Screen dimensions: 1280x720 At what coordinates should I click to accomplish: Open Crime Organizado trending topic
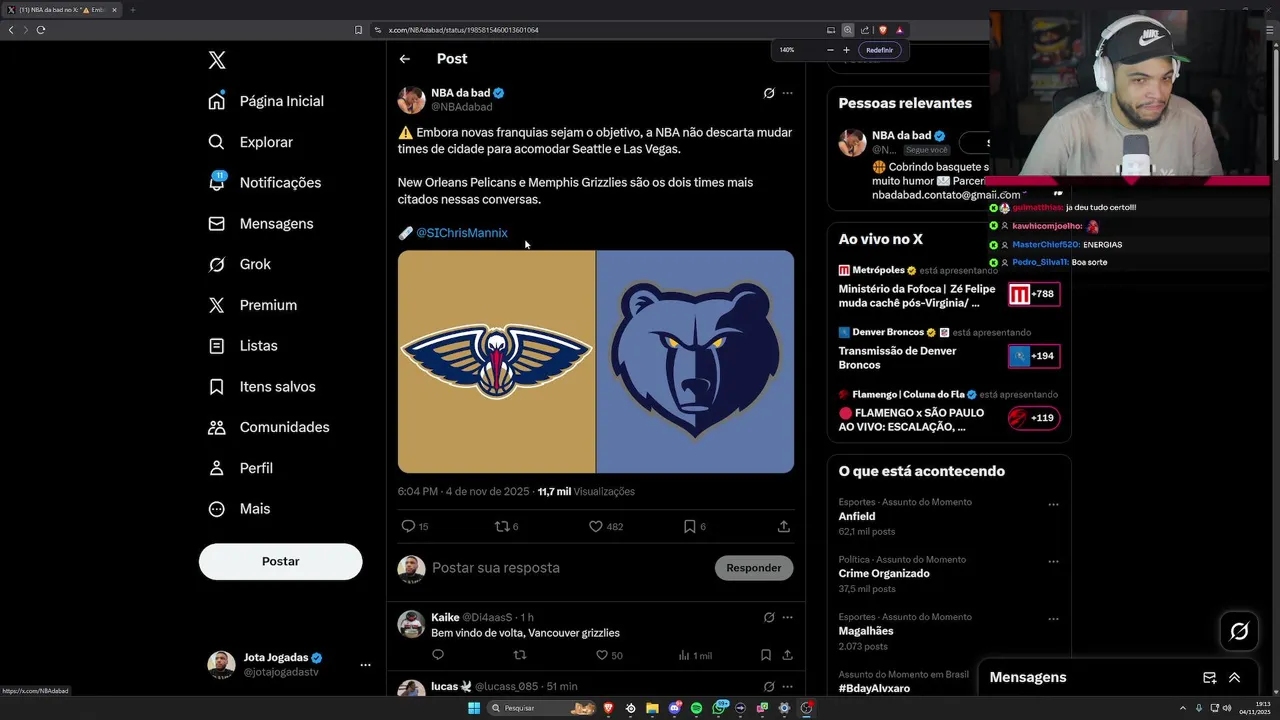[884, 574]
